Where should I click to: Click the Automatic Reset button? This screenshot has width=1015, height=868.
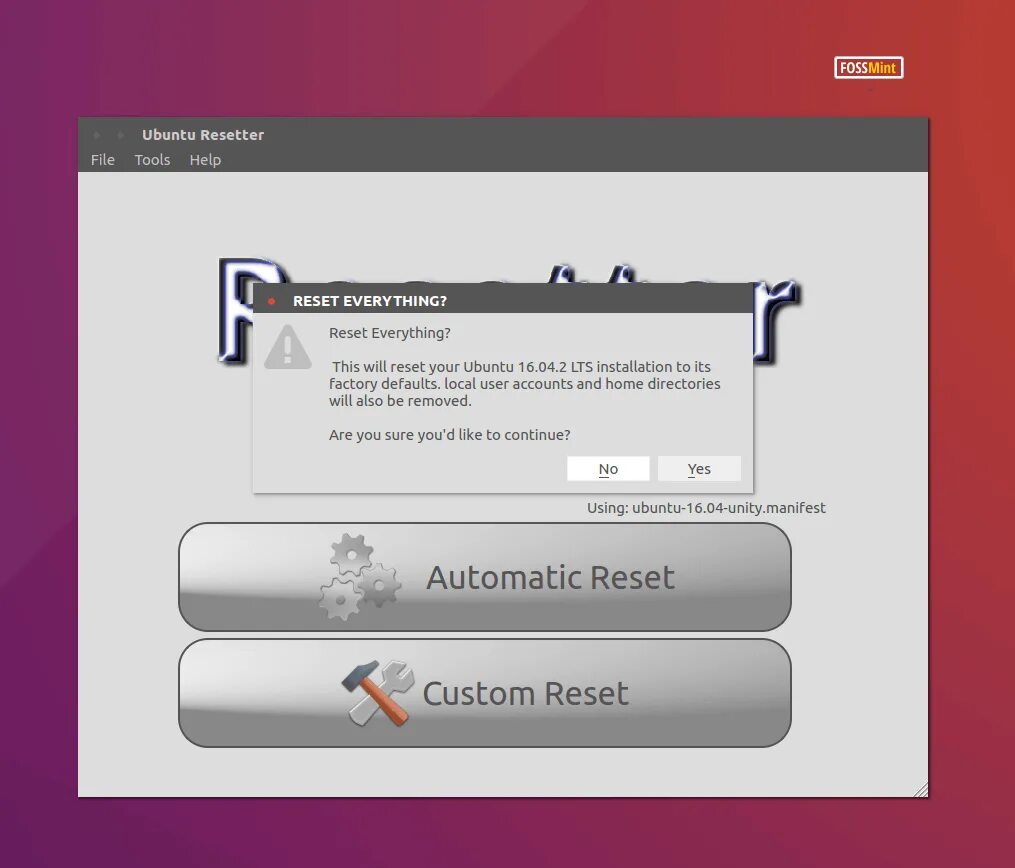click(485, 577)
